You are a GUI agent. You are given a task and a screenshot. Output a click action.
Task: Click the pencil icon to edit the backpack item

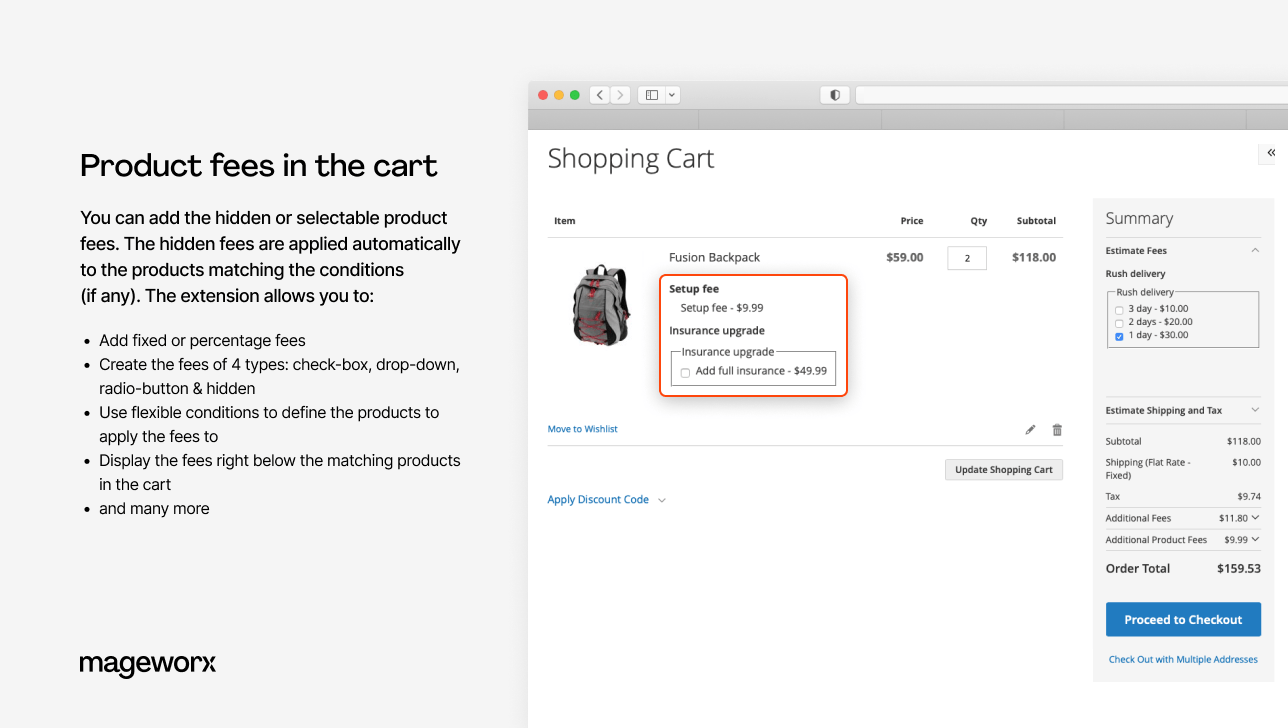(x=1030, y=429)
